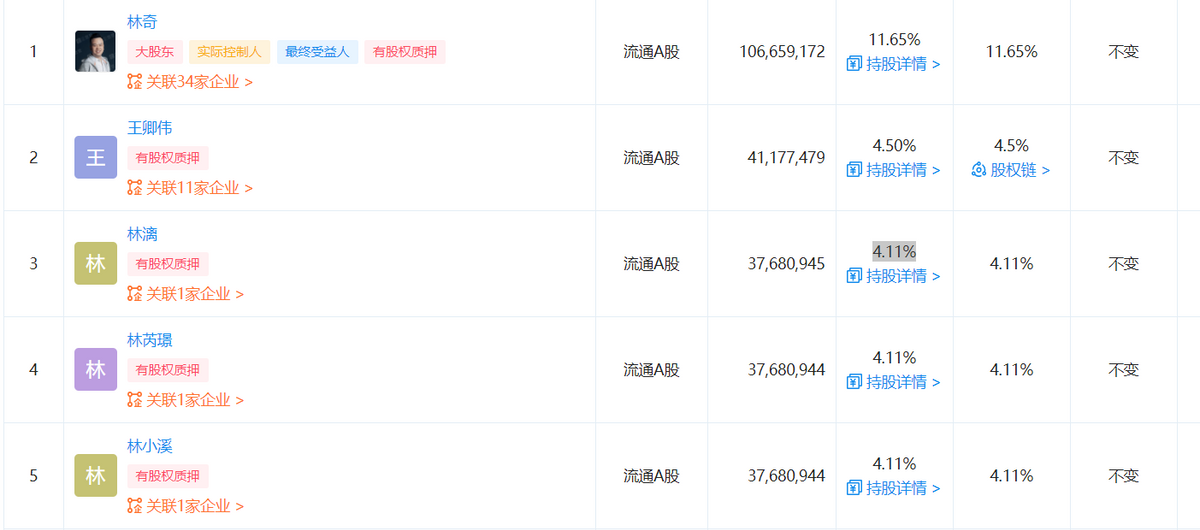The image size is (1200, 530).
Task: Expand 关联1家企业 under 林漓
Action: point(195,294)
